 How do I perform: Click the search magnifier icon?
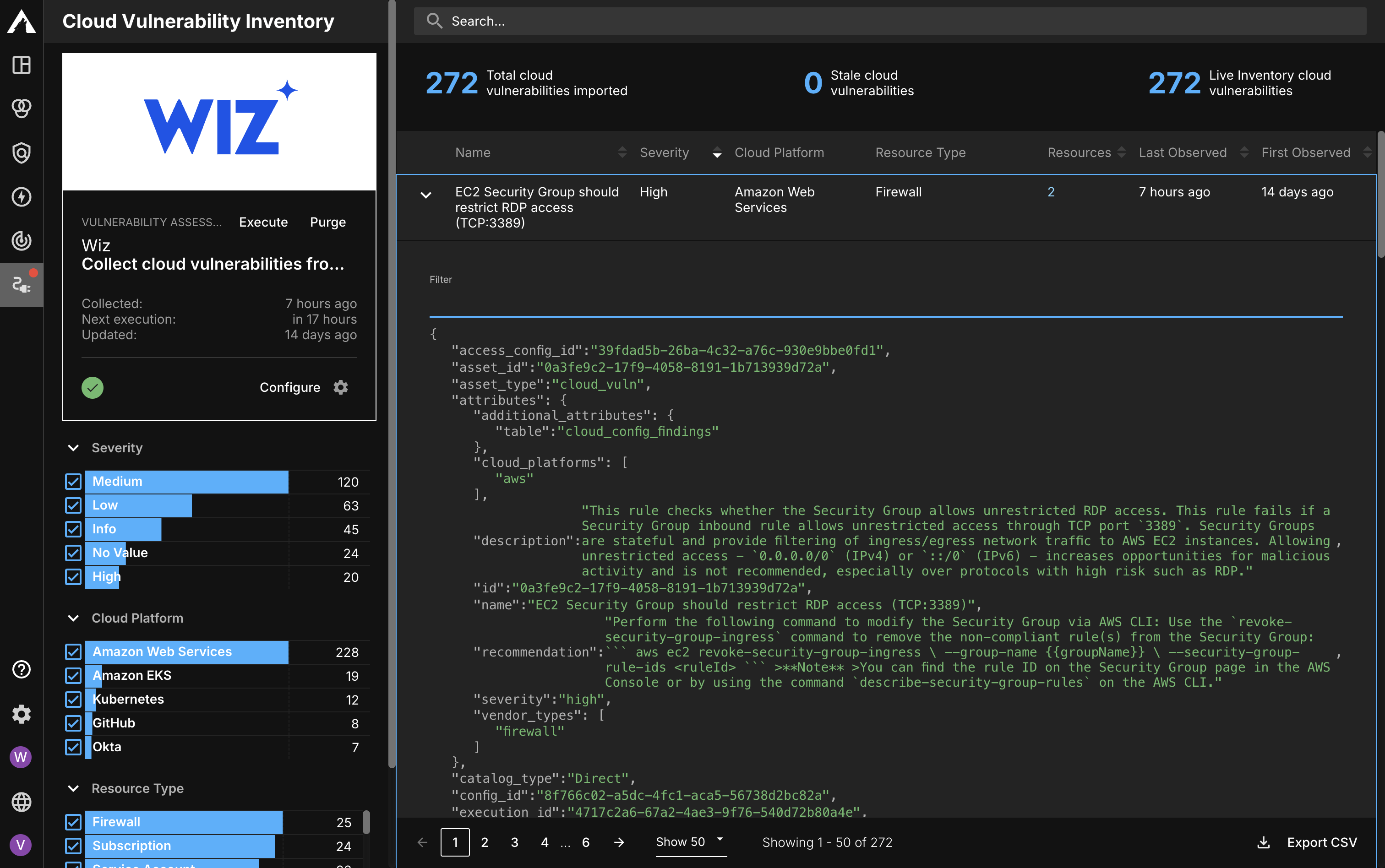tap(434, 21)
